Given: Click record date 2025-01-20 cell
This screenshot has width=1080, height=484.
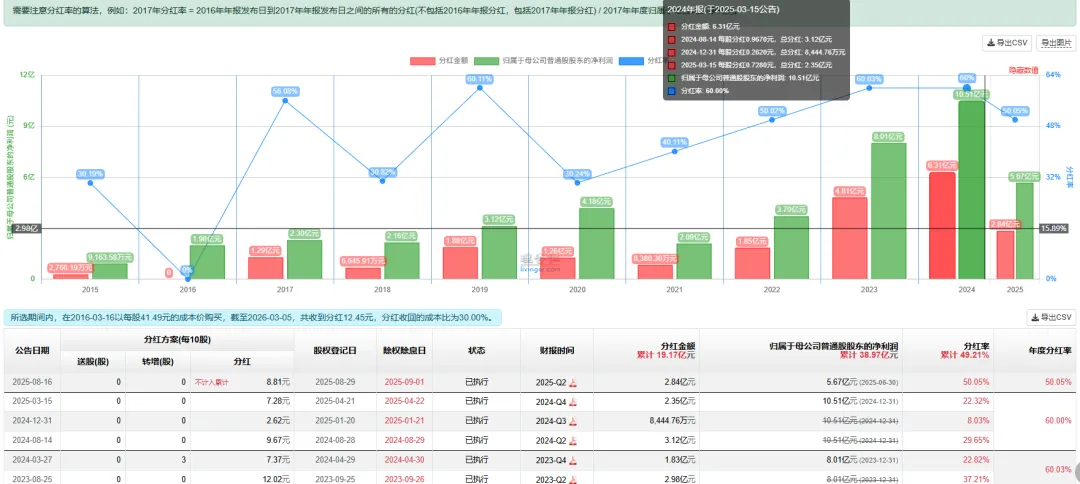Looking at the screenshot, I should [334, 421].
